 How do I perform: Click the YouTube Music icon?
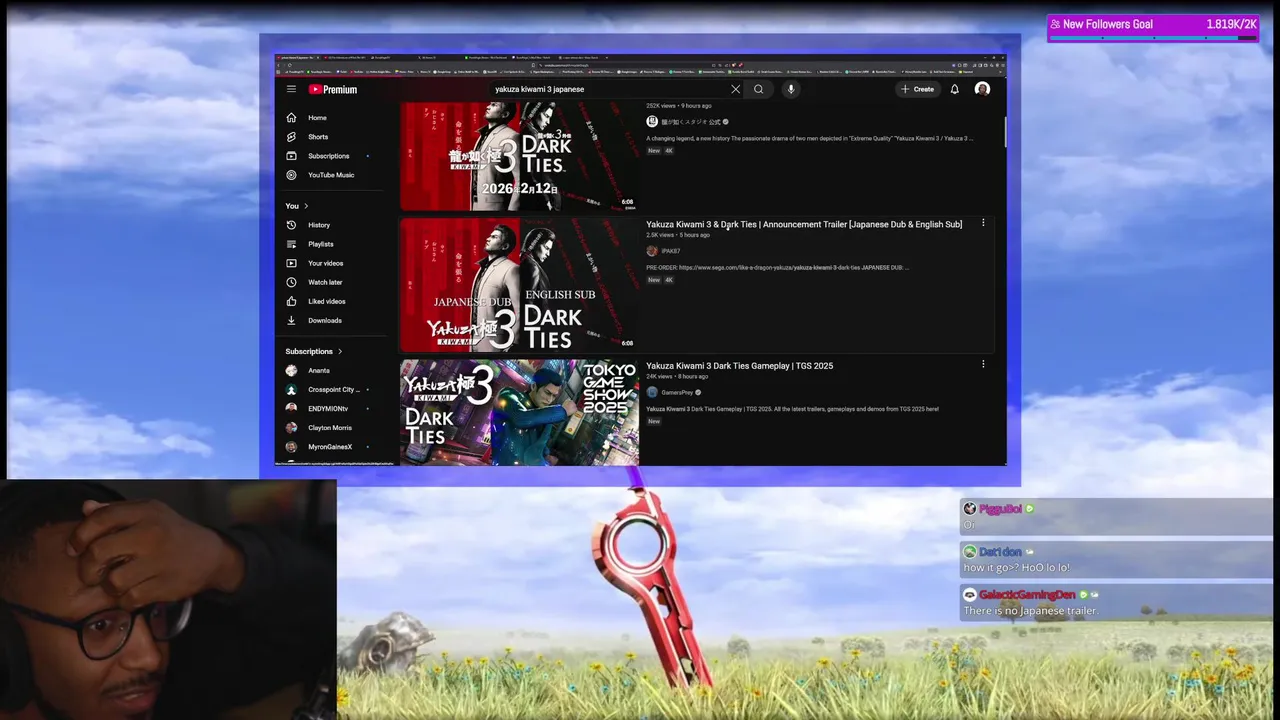click(x=291, y=175)
